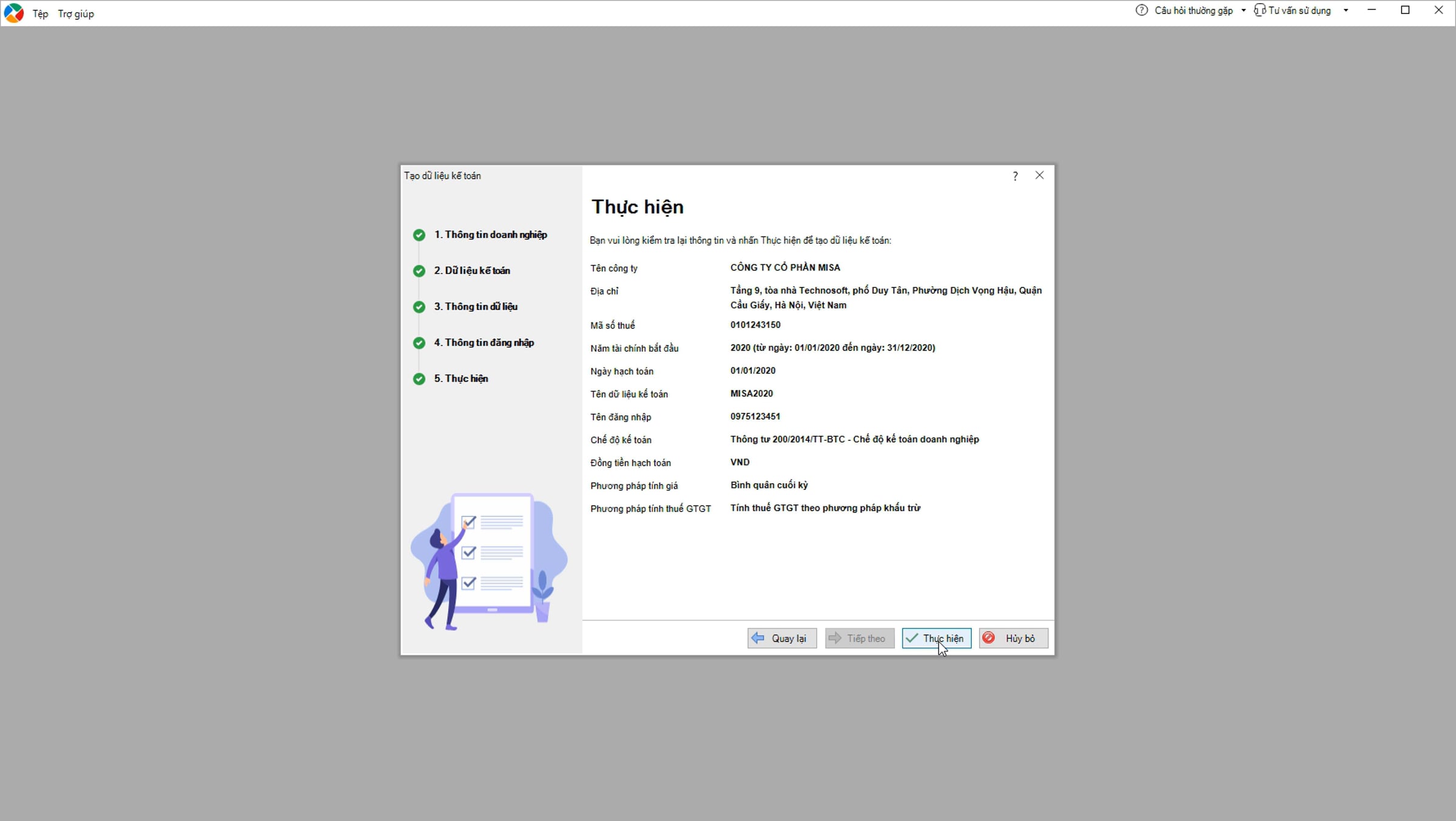Go to step 3. Thông tin dữ liệu

476,306
